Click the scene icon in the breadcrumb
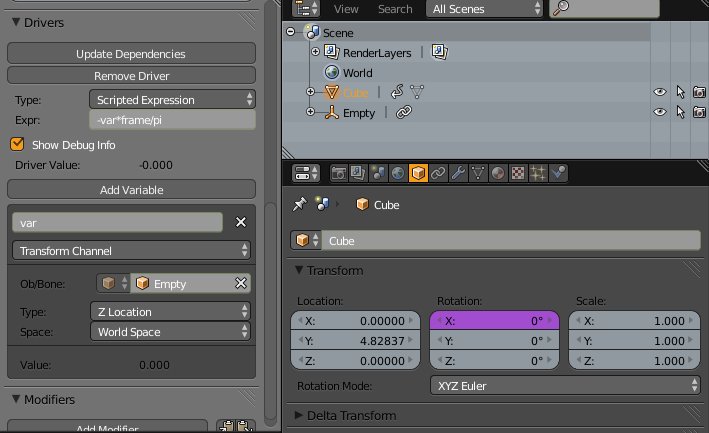 pyautogui.click(x=322, y=204)
